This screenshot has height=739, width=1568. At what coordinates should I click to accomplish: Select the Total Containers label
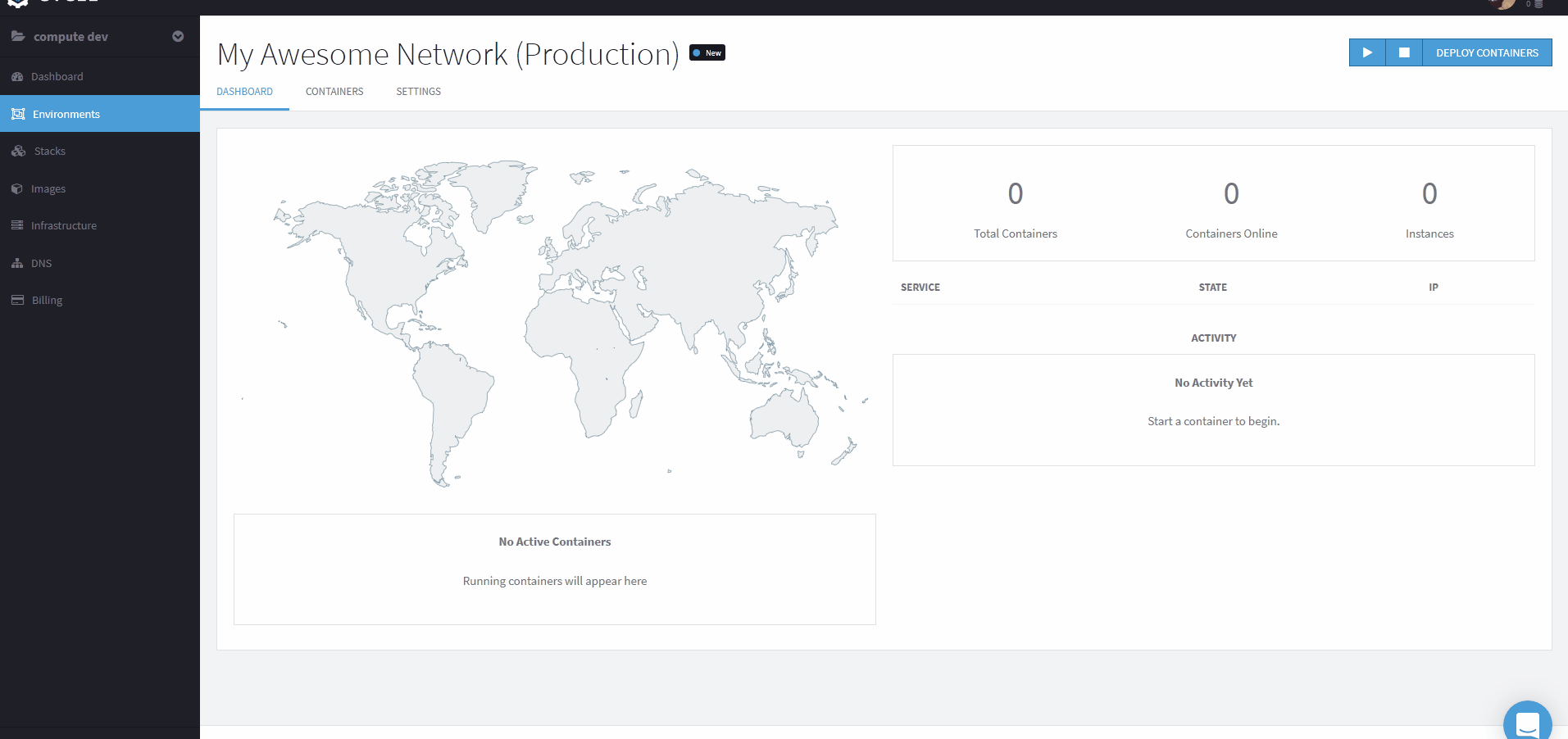(x=1016, y=233)
